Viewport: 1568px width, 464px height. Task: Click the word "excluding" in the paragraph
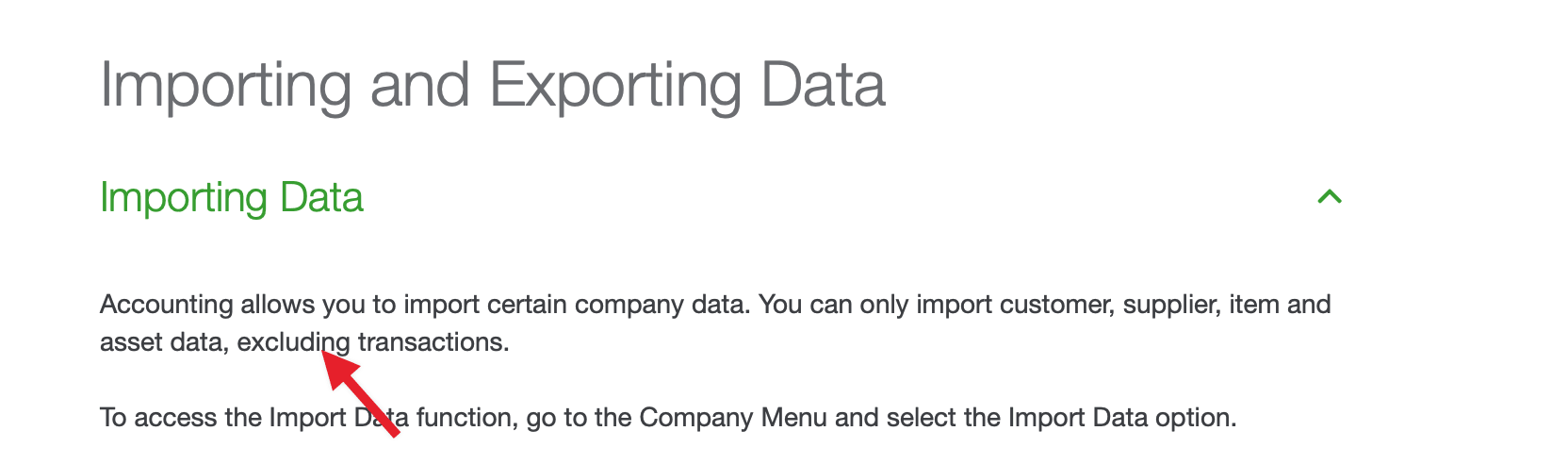[x=292, y=342]
